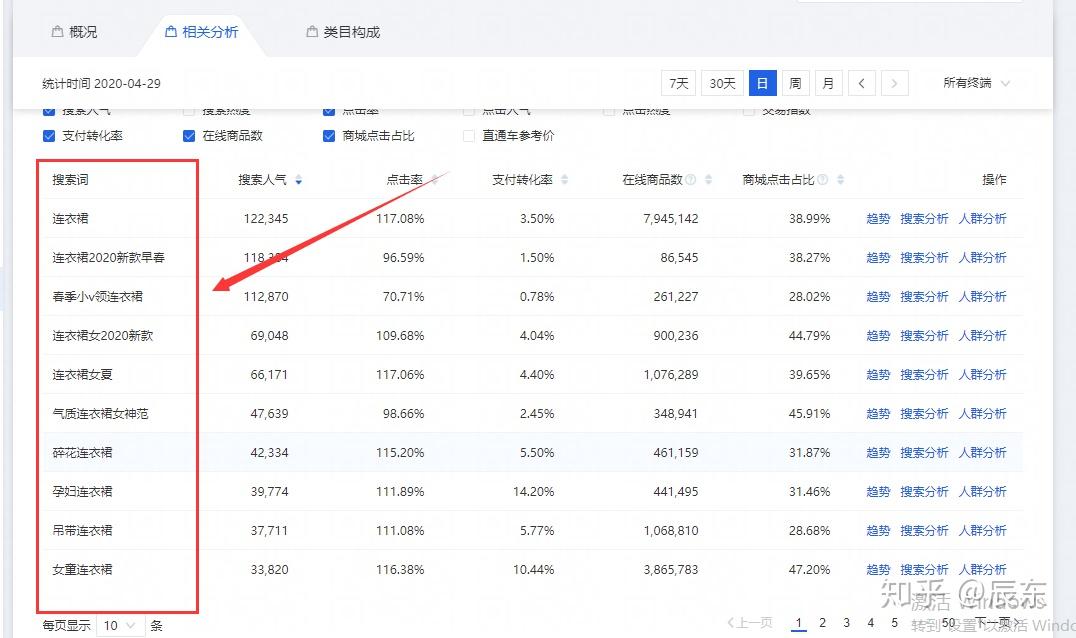The height and width of the screenshot is (638, 1076).
Task: Uncheck 支付转化率 checkbox
Action: [x=49, y=136]
